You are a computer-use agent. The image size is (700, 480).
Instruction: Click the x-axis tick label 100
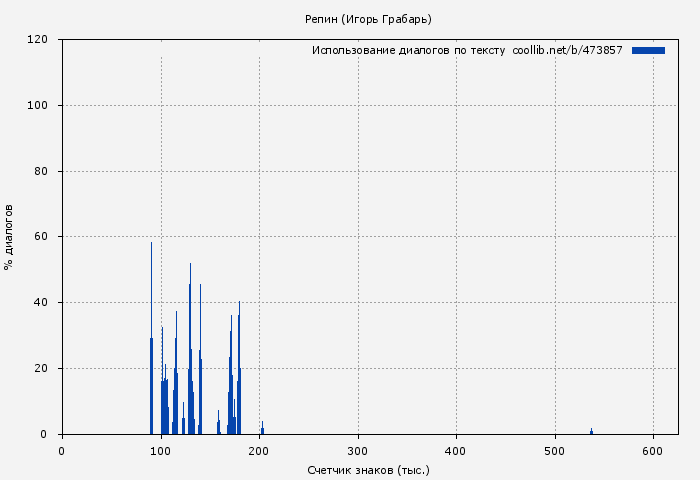point(160,451)
